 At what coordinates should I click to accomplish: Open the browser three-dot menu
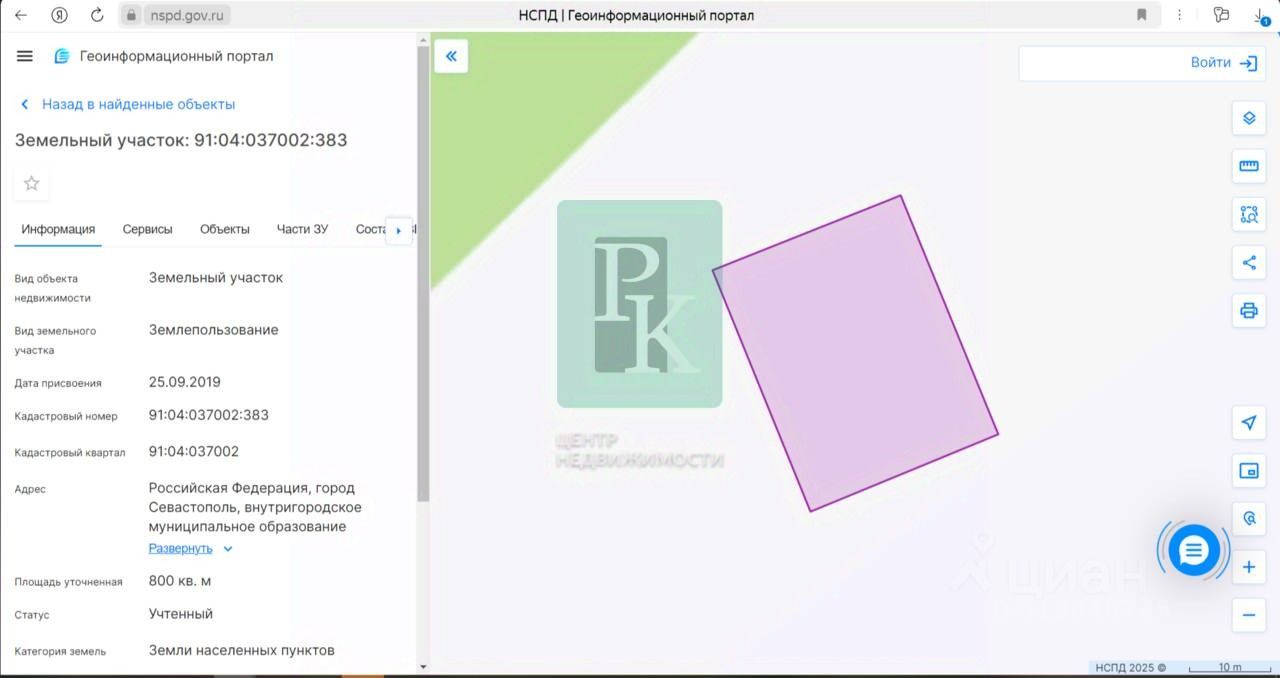pos(1181,15)
